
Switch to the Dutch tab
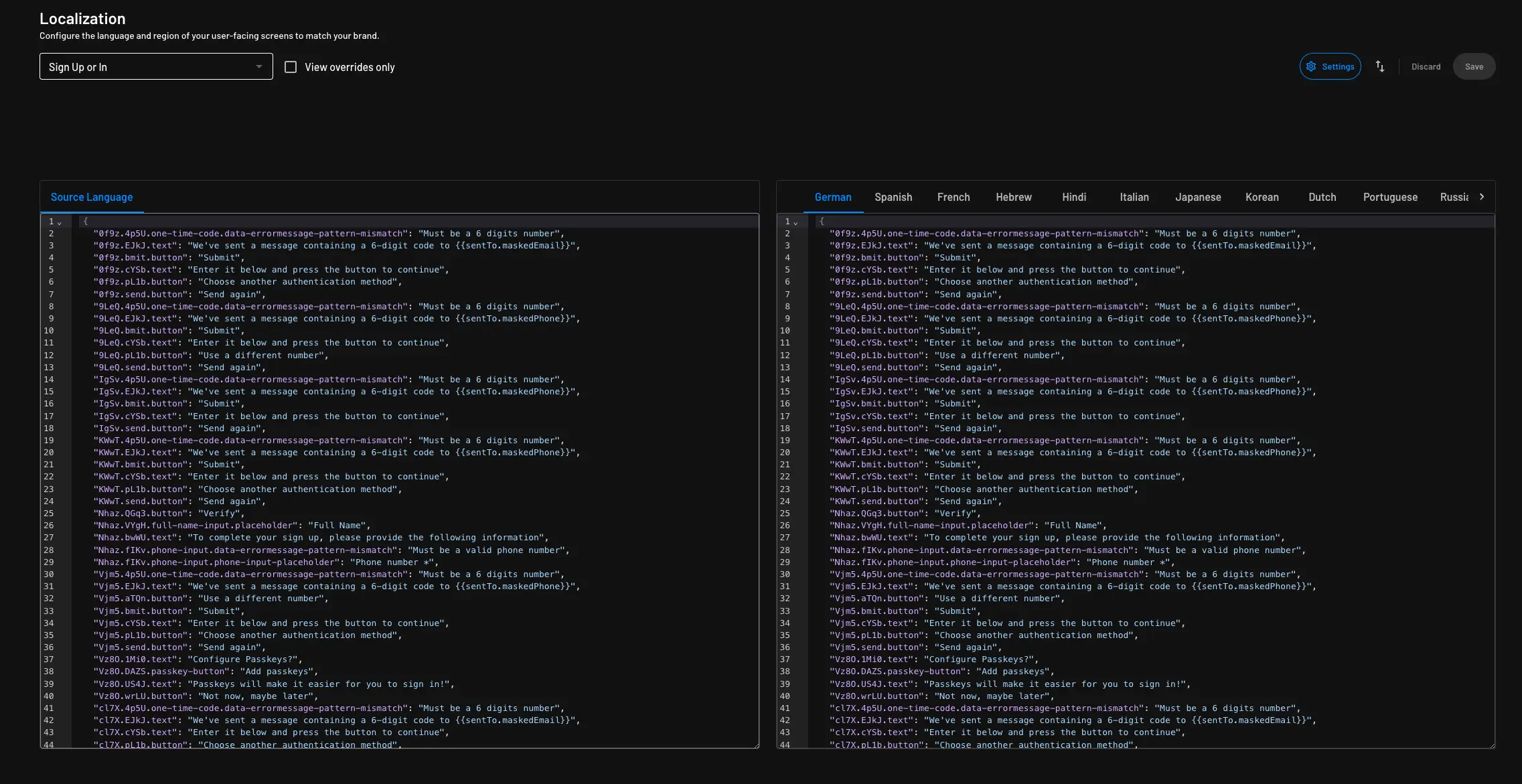point(1322,197)
